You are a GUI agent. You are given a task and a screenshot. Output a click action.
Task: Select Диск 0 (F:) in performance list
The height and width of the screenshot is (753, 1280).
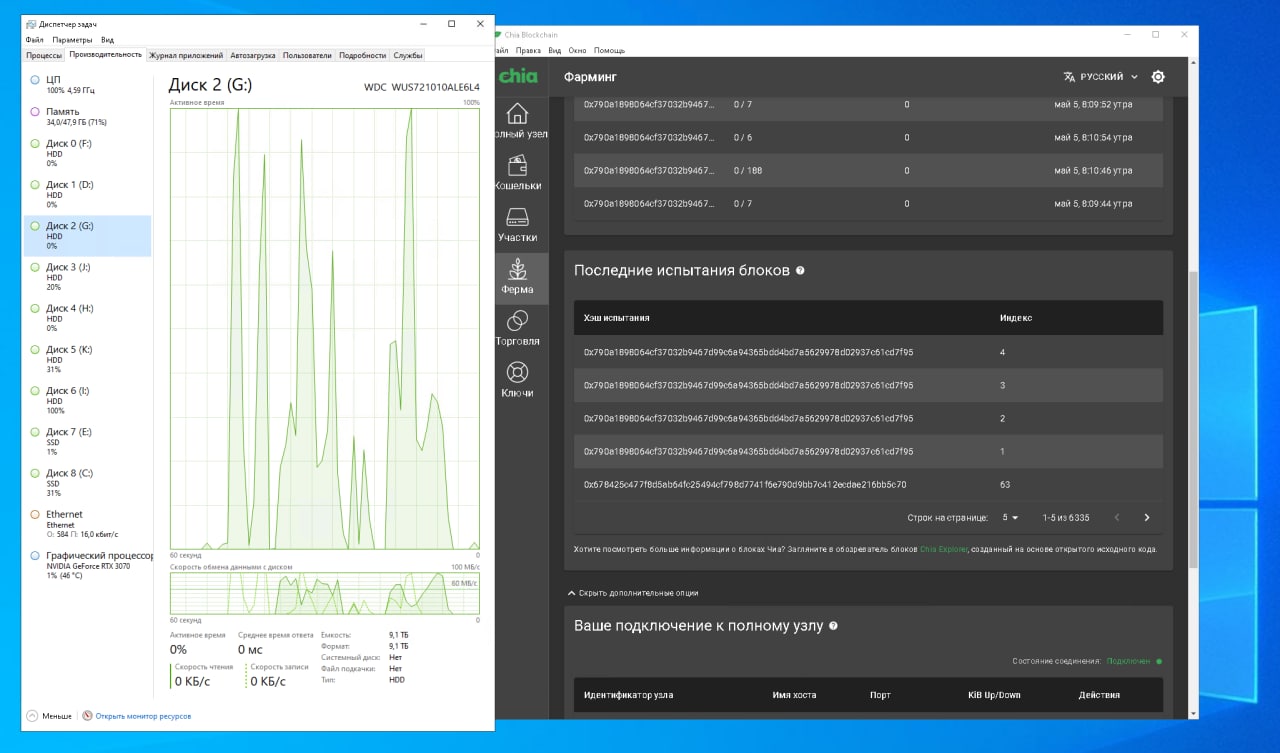coord(88,153)
